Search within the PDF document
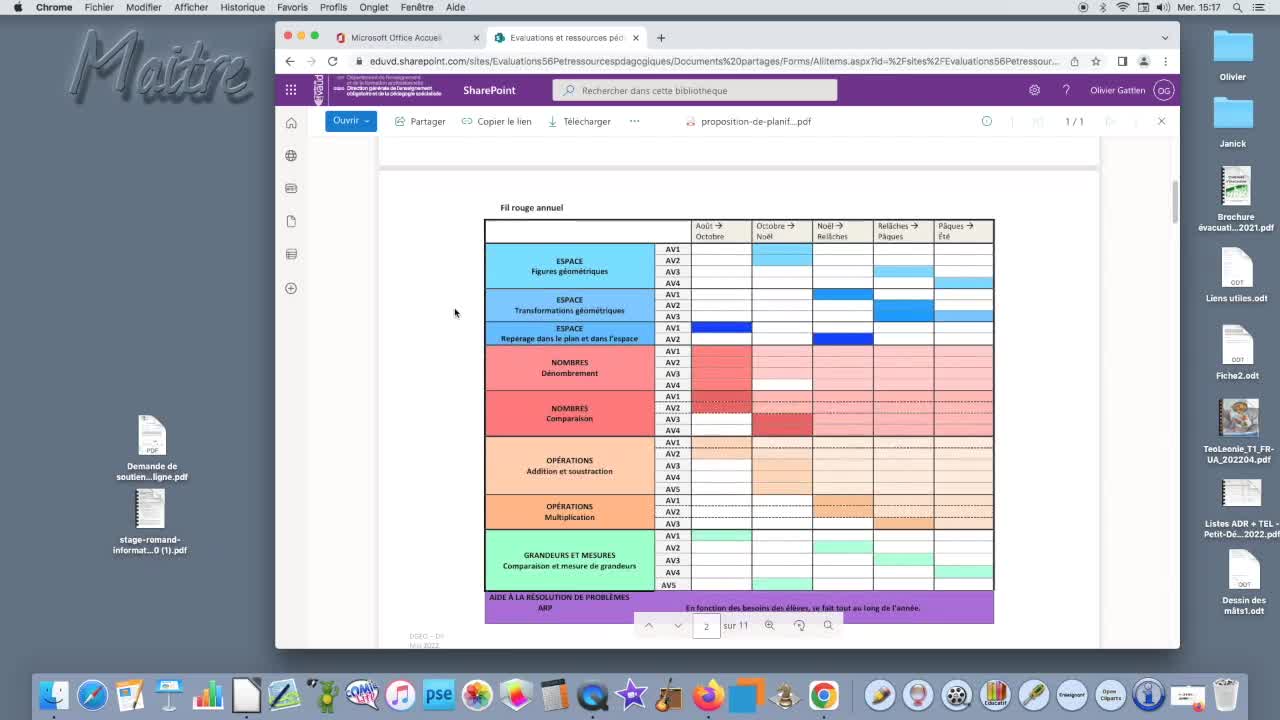The height and width of the screenshot is (720, 1280). [828, 625]
